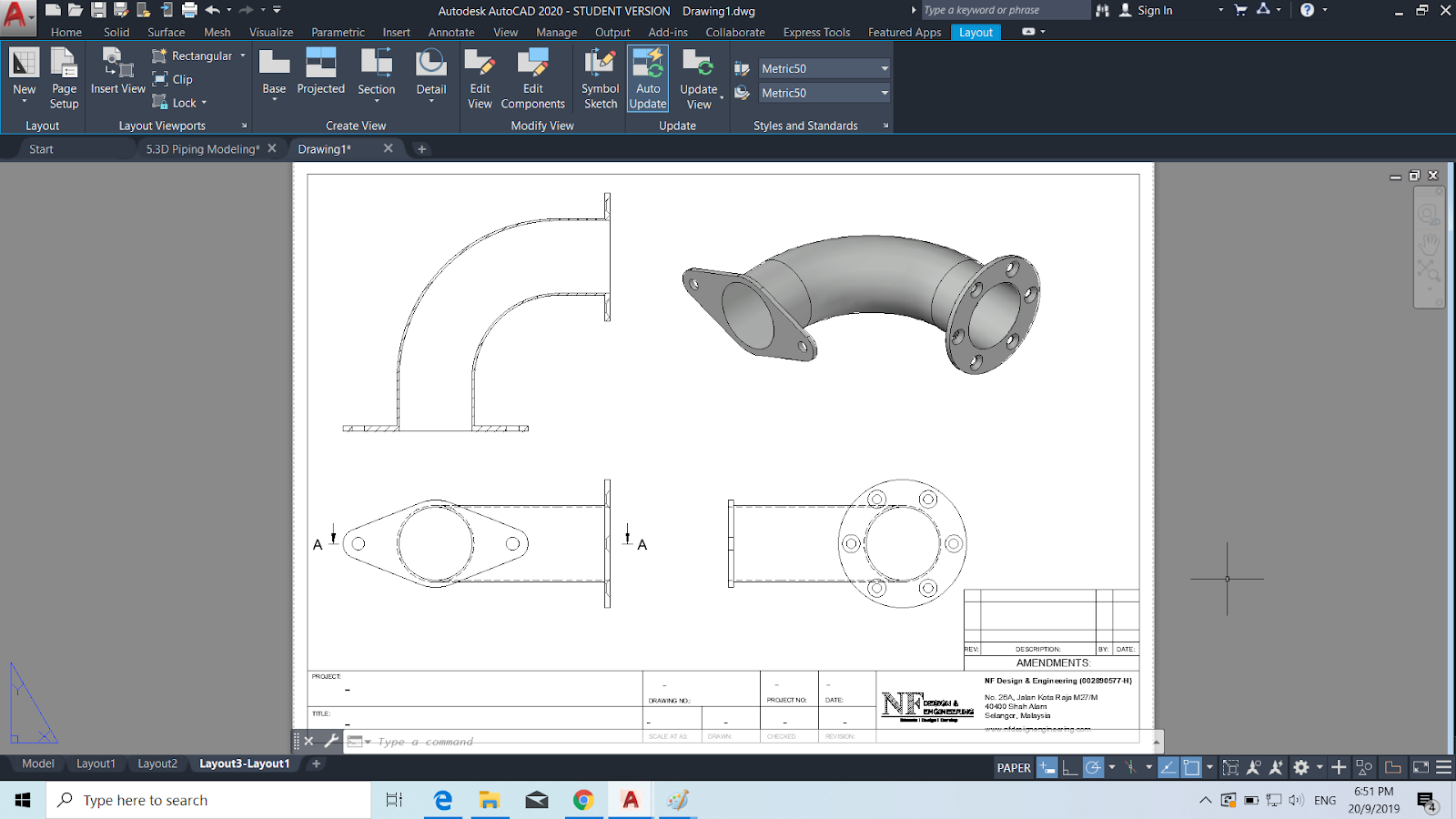1456x819 pixels.
Task: Click the Symbol Sketch tool
Action: 600,78
